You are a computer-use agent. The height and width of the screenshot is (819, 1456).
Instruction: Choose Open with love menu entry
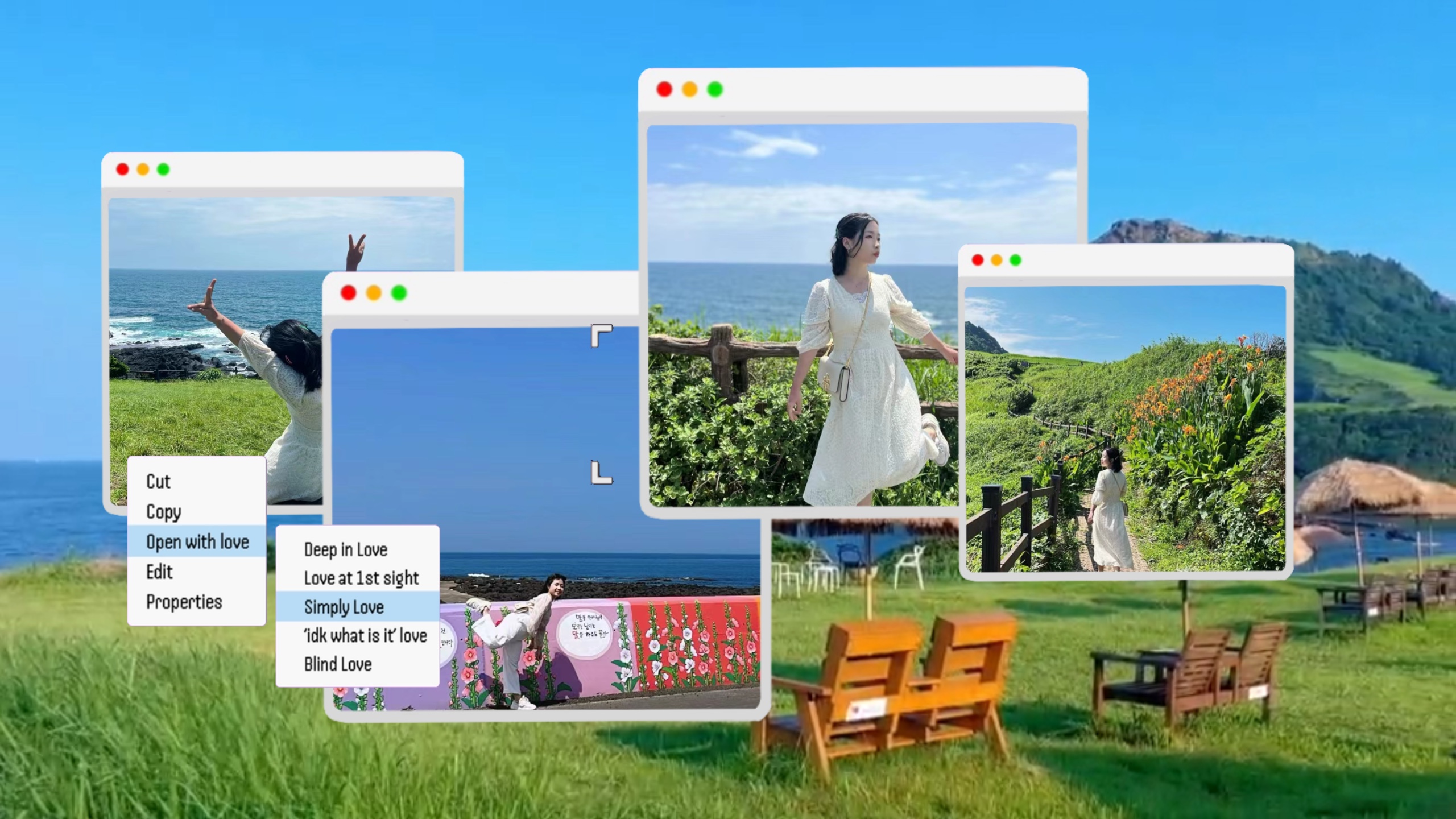coord(197,541)
